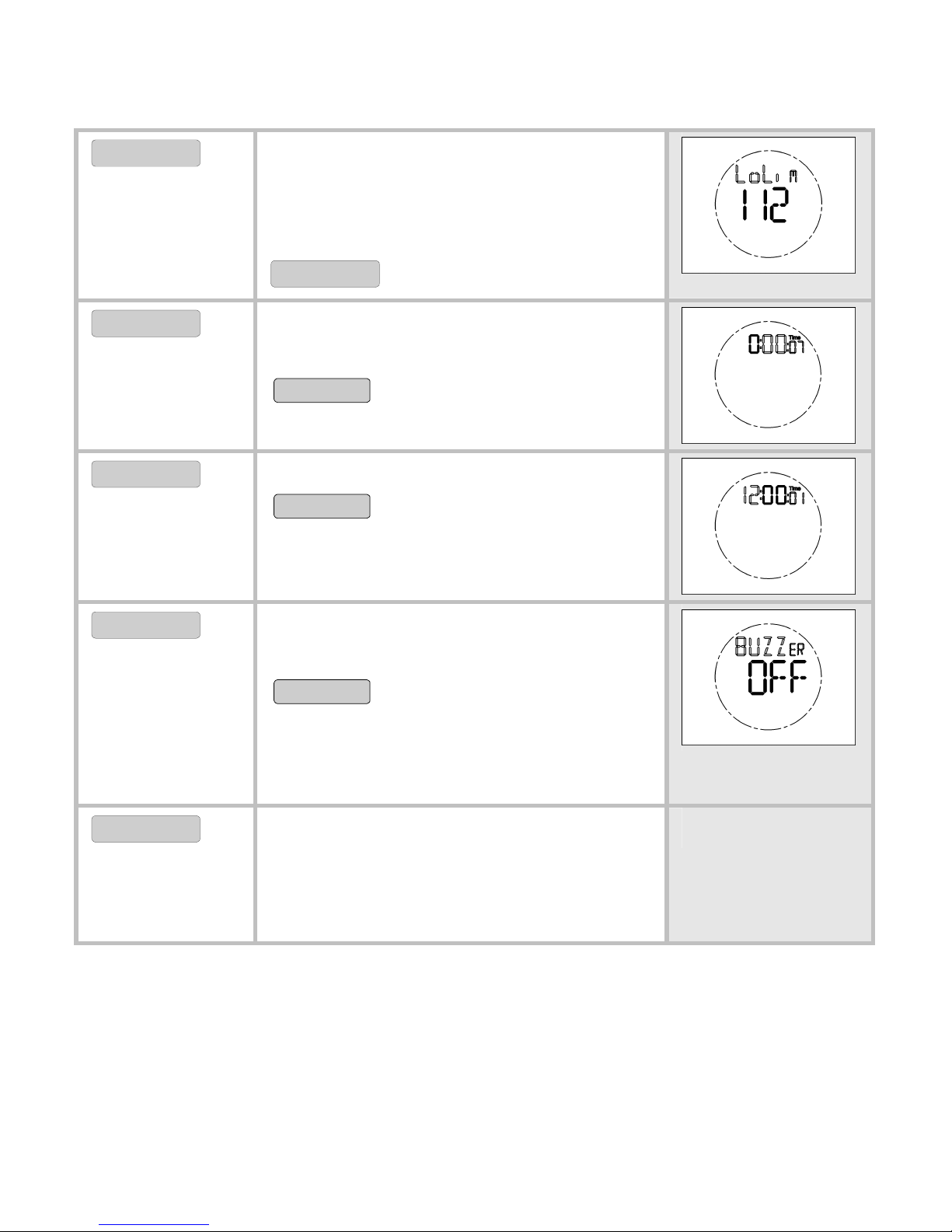Open the LoLiM 112 watch display thumbnail
Viewport: 952px width, 1232px height.
(768, 205)
